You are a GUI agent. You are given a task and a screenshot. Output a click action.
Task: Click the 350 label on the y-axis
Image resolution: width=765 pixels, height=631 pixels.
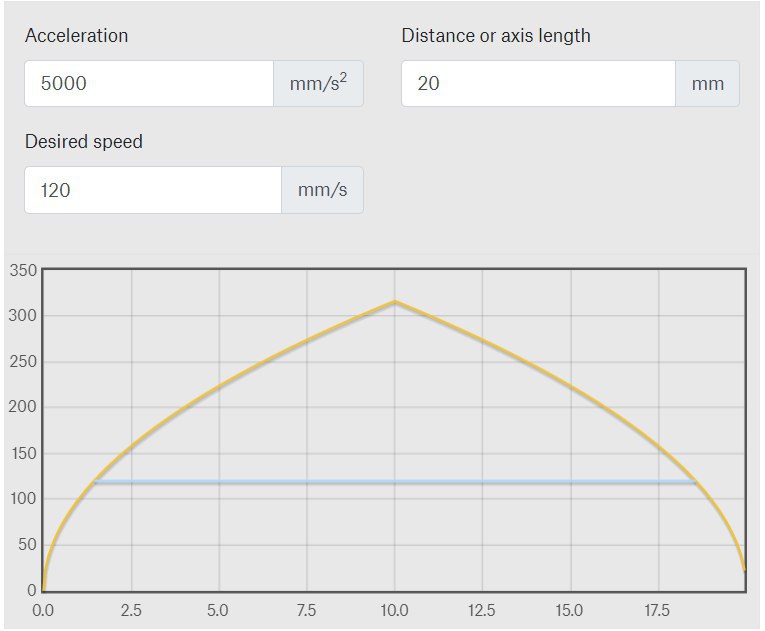pos(23,270)
